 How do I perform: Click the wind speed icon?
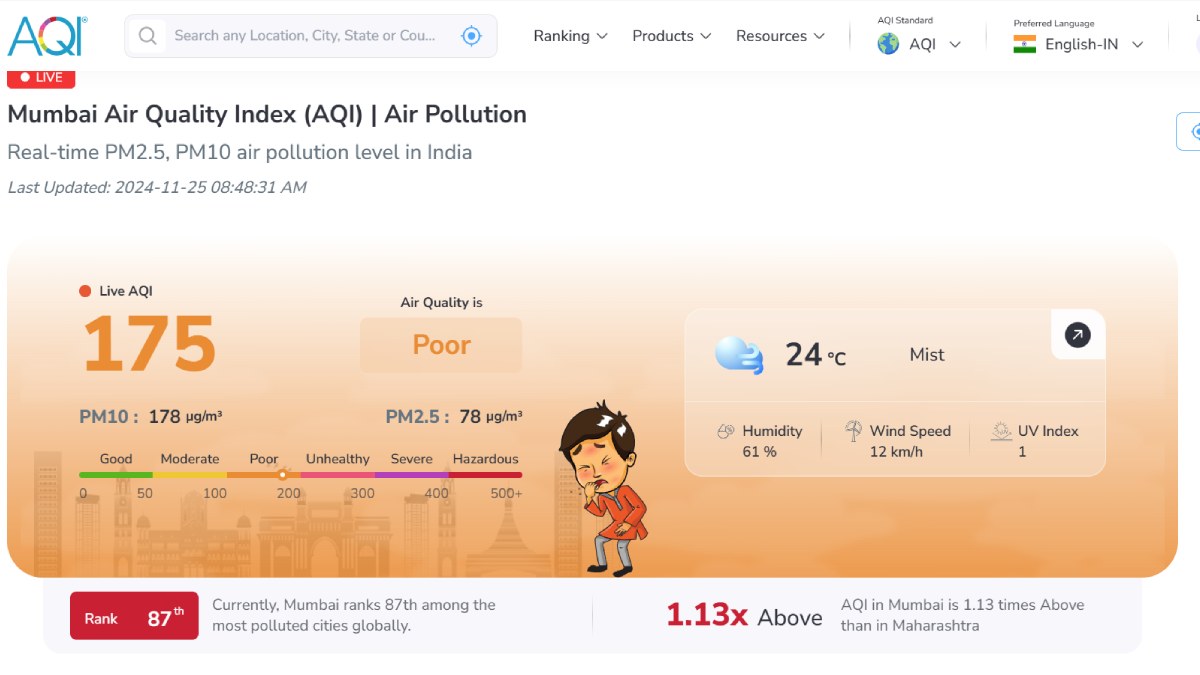pos(853,431)
